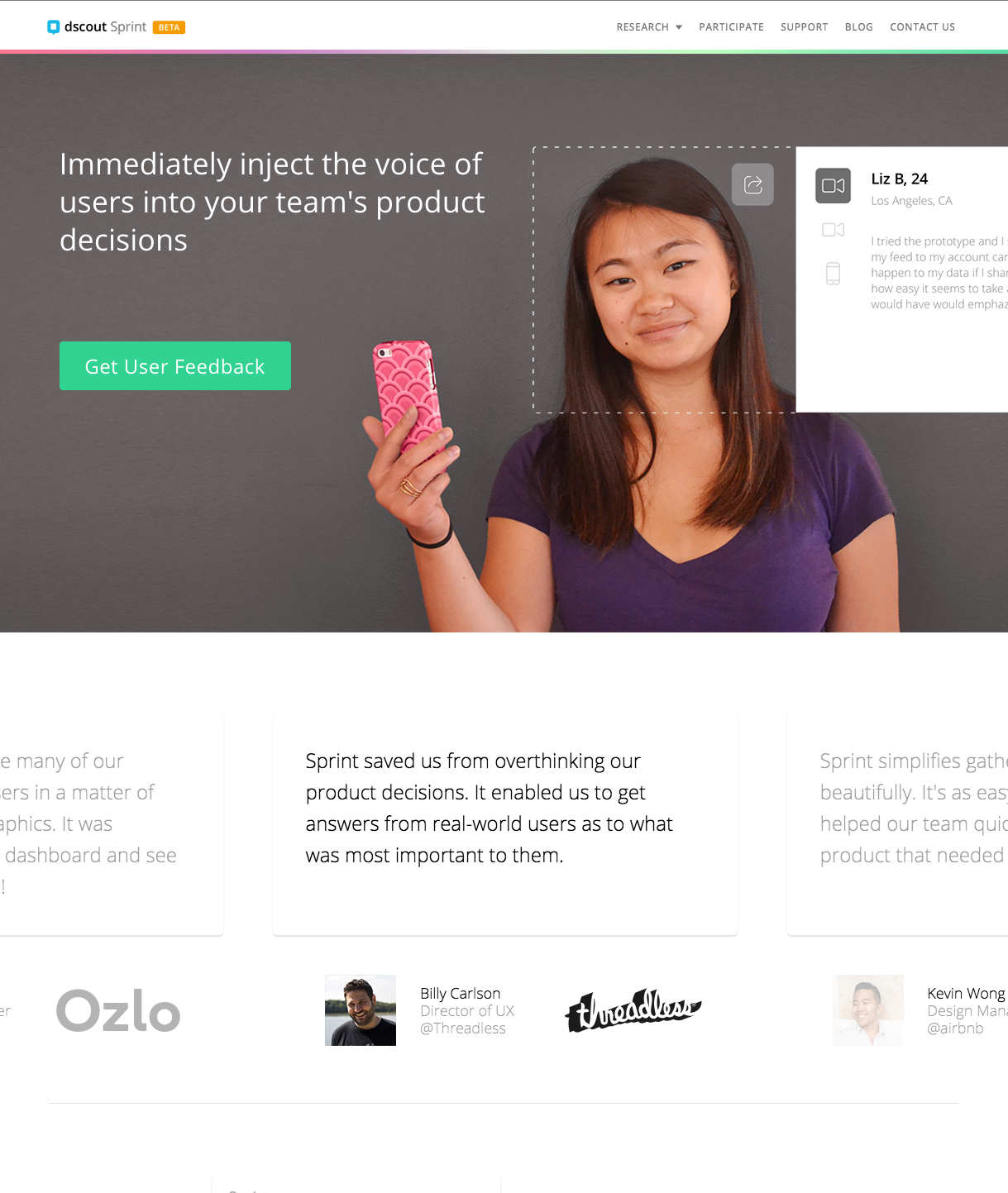The width and height of the screenshot is (1008, 1193).
Task: Click Billy Carlson's profile photo
Action: coord(361,1010)
